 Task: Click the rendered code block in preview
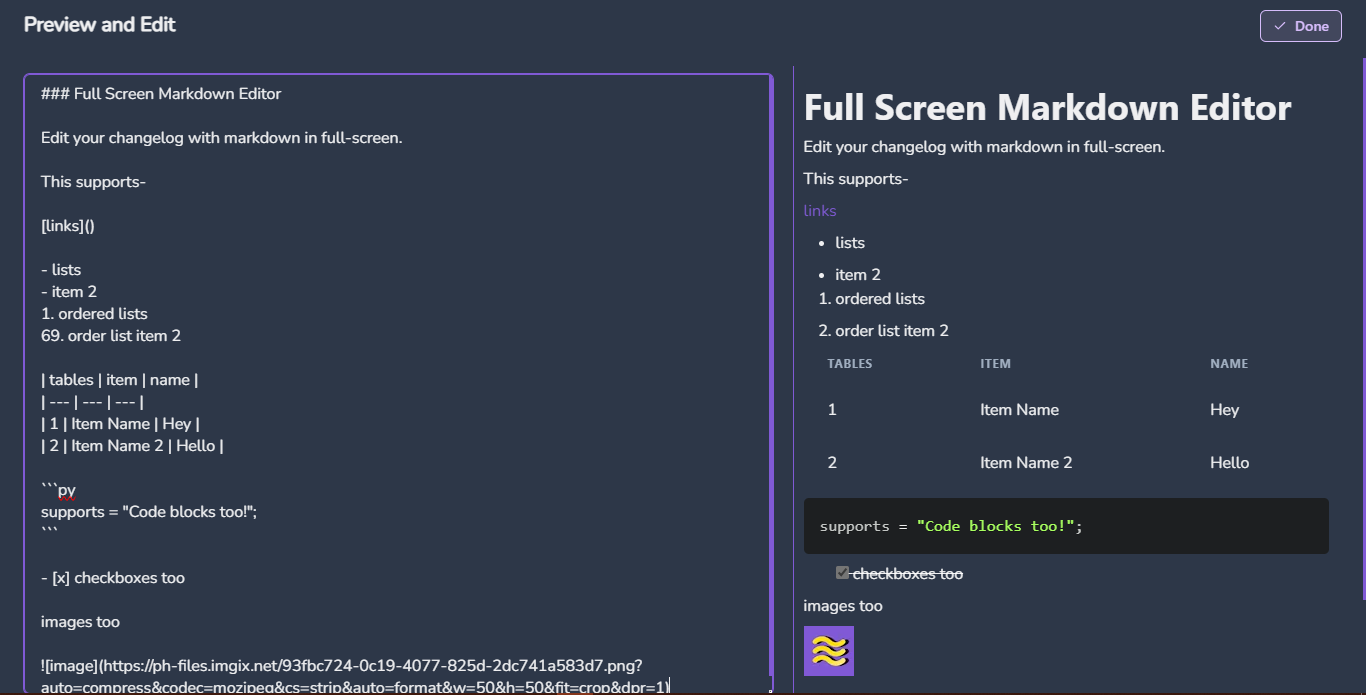(1066, 526)
